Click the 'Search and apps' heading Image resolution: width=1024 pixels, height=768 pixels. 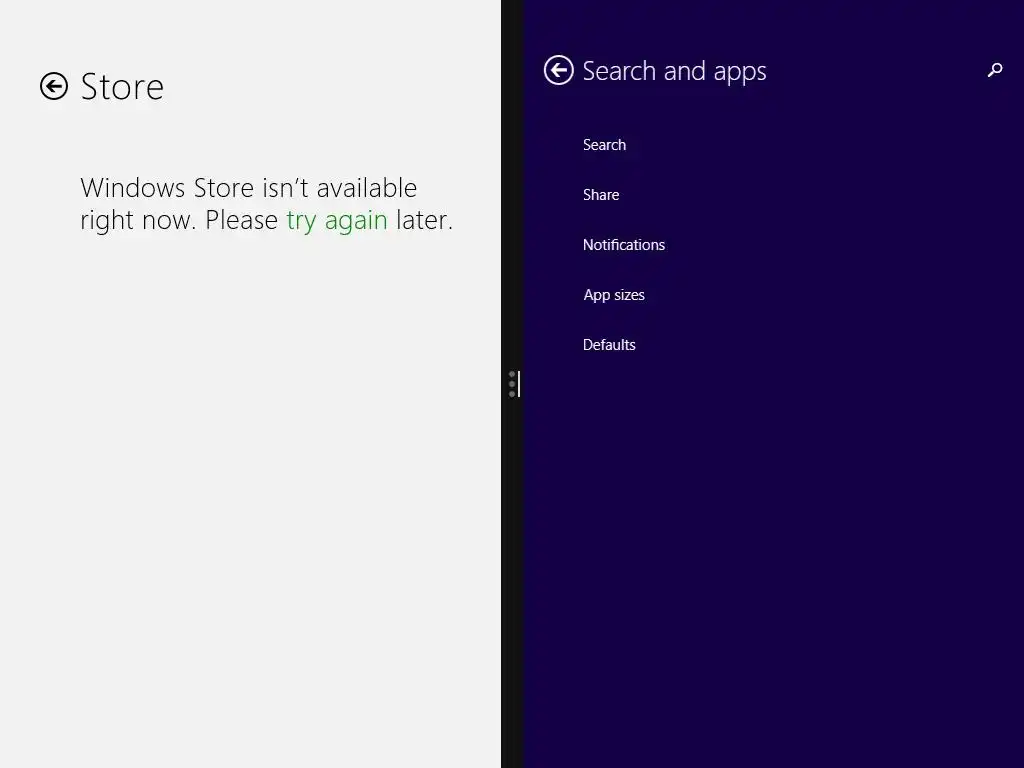[x=674, y=71]
